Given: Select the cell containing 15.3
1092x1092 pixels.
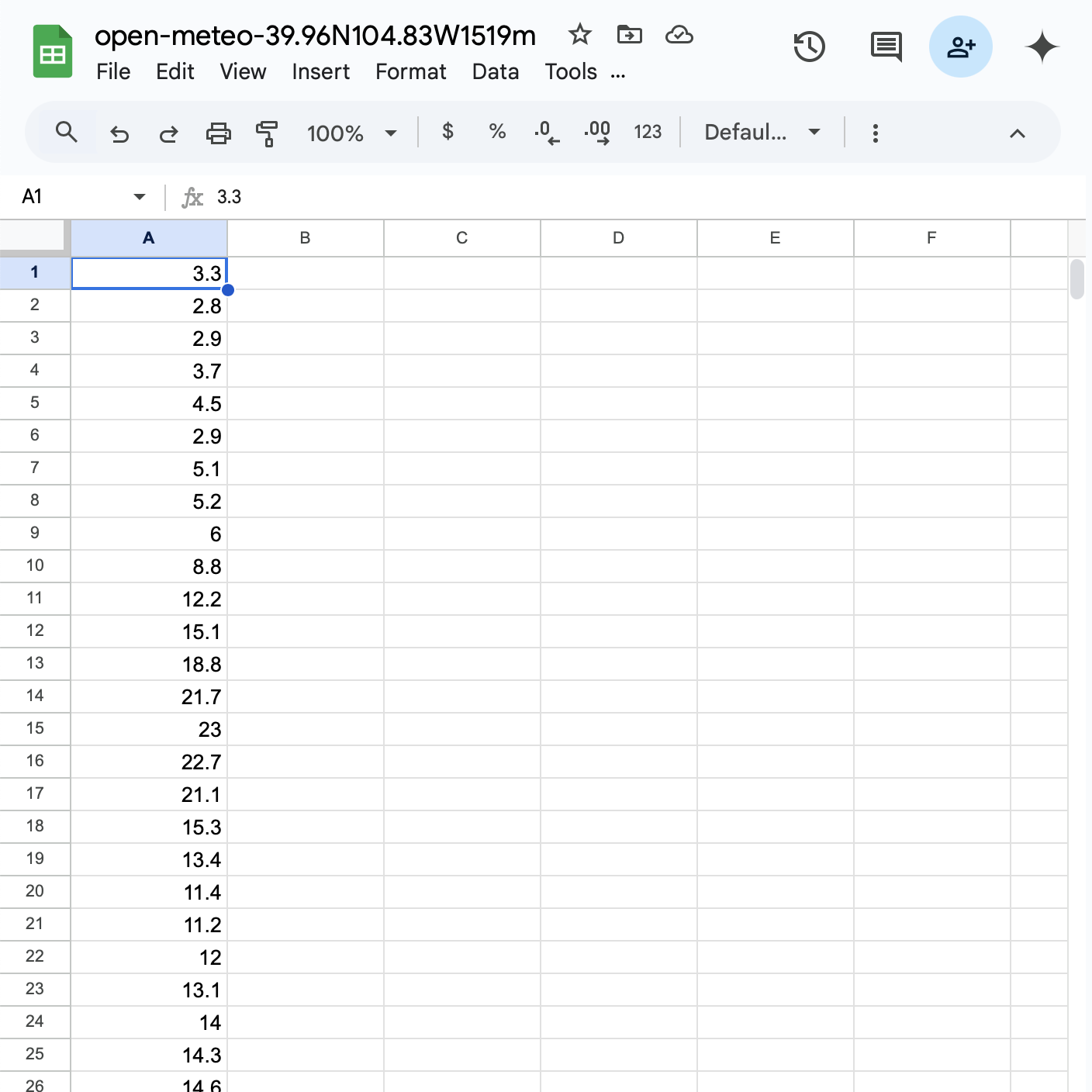Looking at the screenshot, I should pos(149,828).
